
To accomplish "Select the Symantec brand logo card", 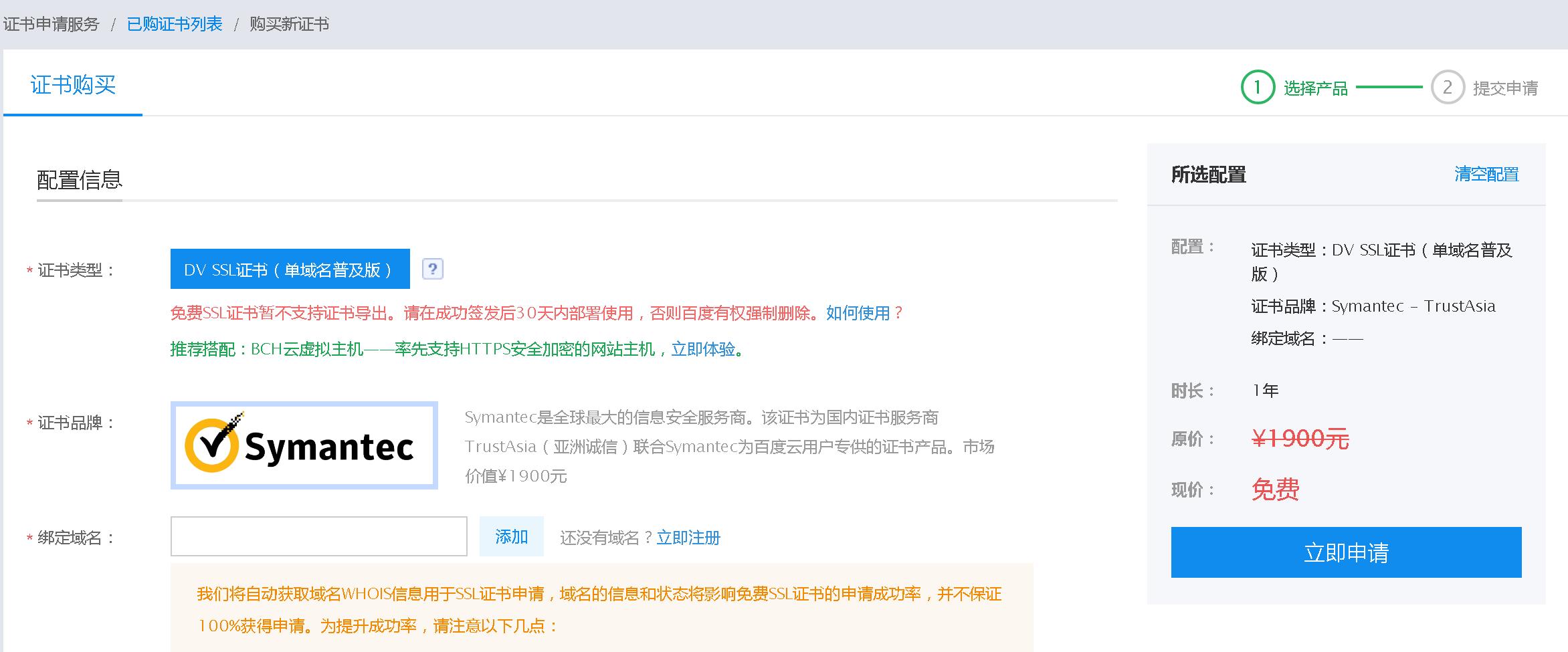I will tap(304, 445).
